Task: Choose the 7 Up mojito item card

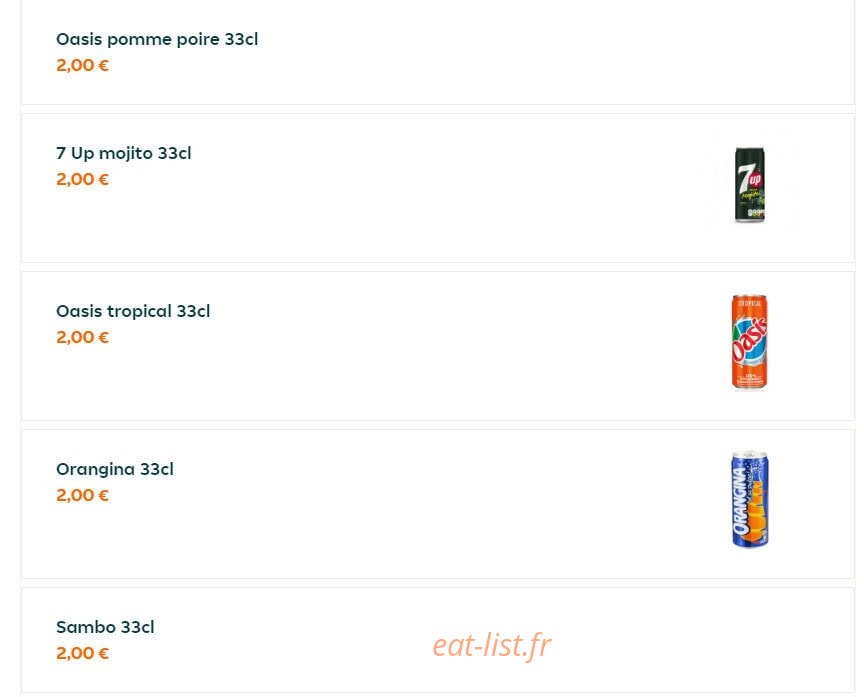Action: click(x=438, y=188)
